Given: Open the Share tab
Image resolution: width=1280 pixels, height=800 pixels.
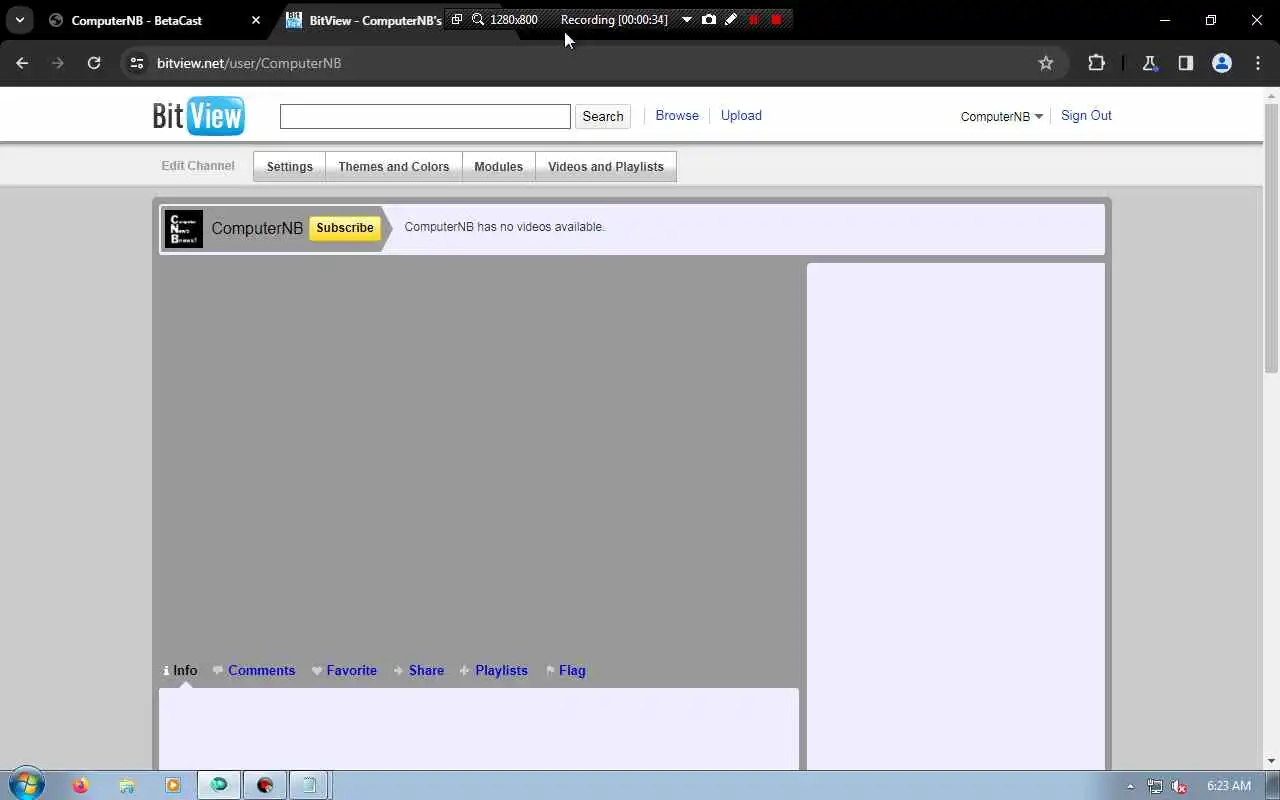Looking at the screenshot, I should coord(419,671).
